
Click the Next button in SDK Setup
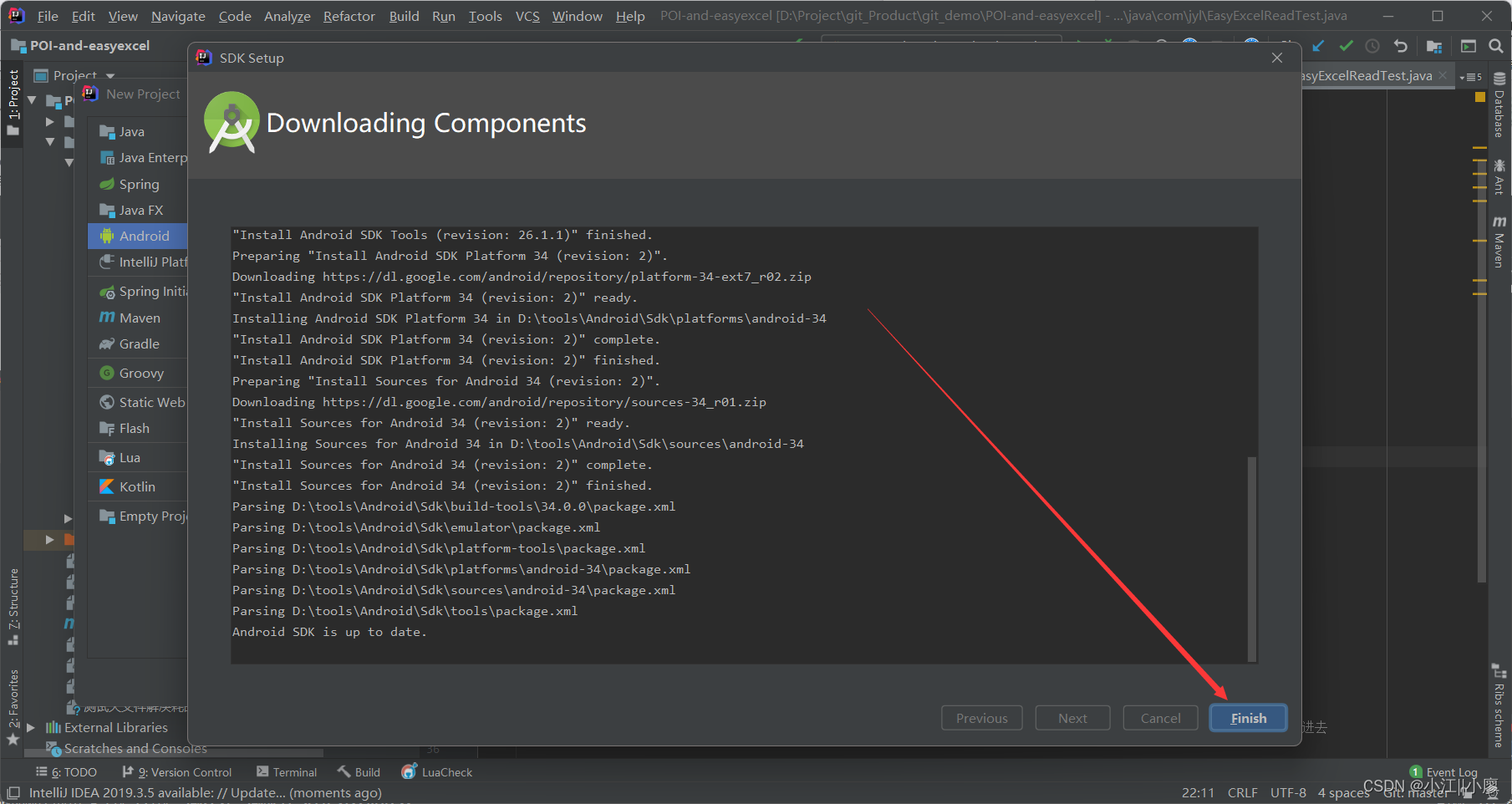(1072, 718)
